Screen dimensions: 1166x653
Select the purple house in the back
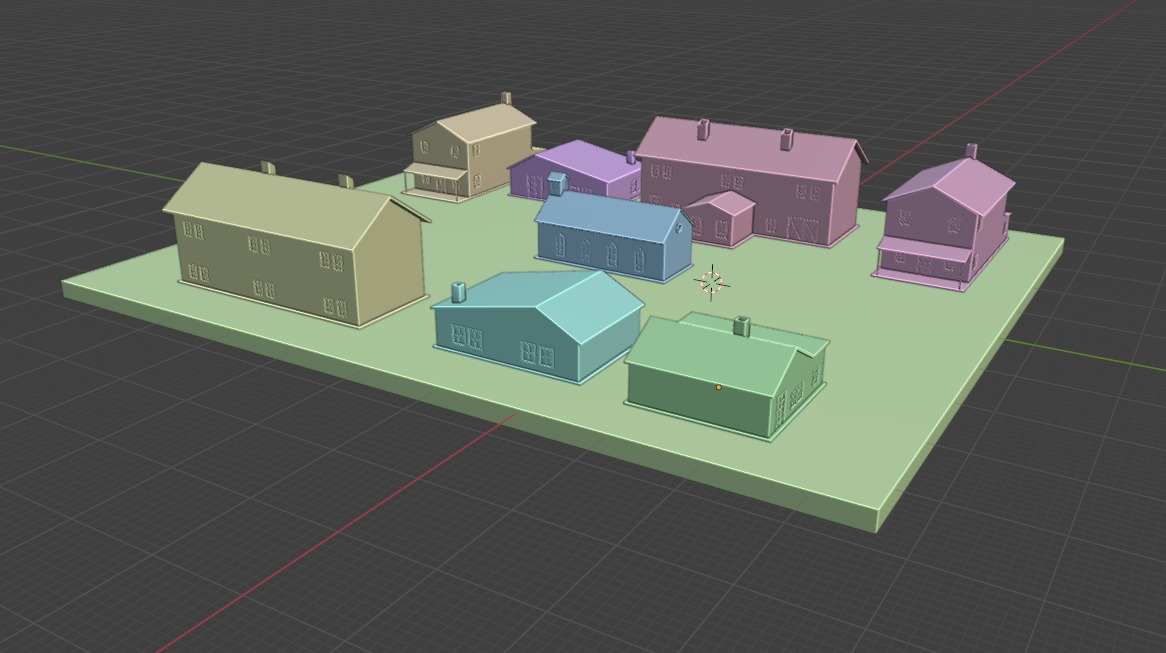(x=576, y=170)
